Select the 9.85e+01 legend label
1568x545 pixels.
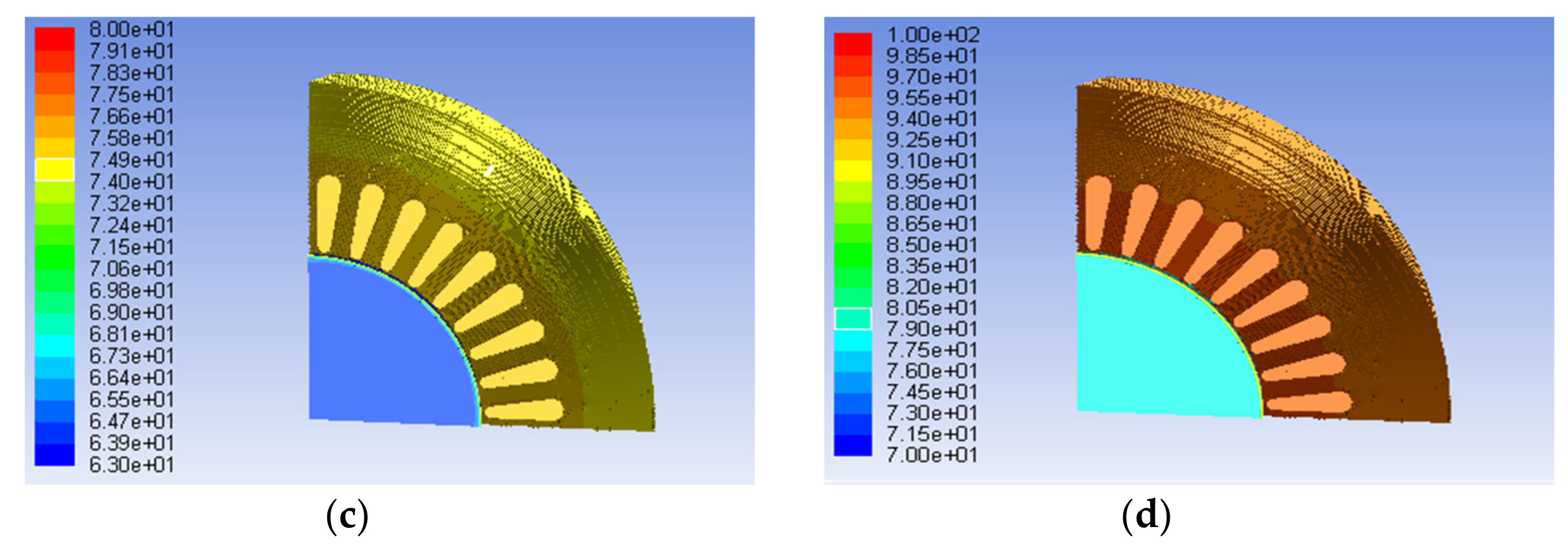(x=932, y=56)
